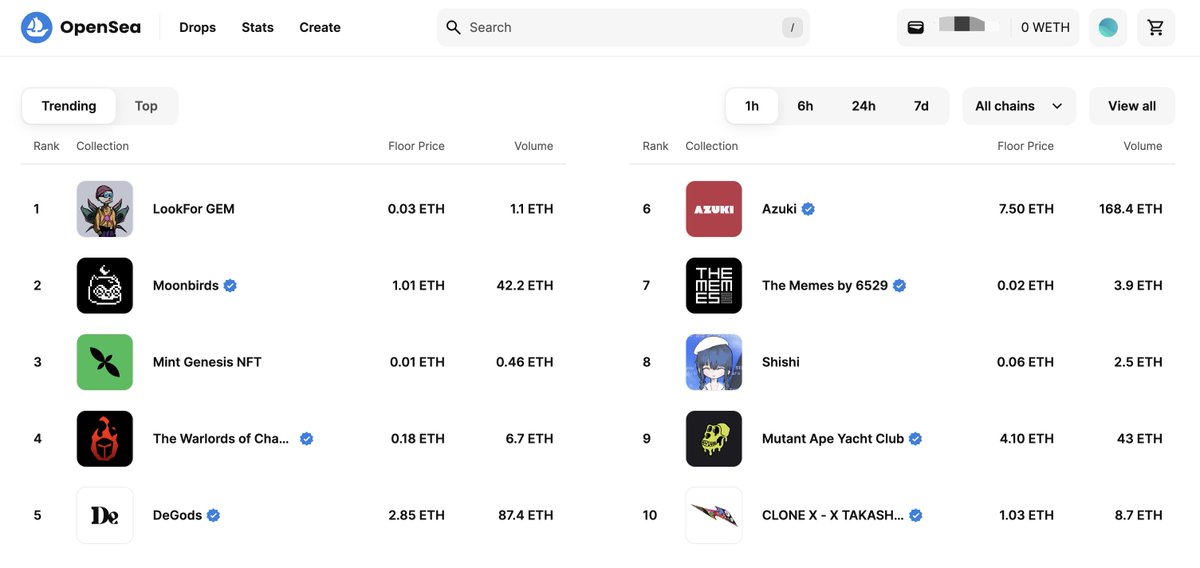Click the View all button
Viewport: 1200px width, 568px height.
1132,106
